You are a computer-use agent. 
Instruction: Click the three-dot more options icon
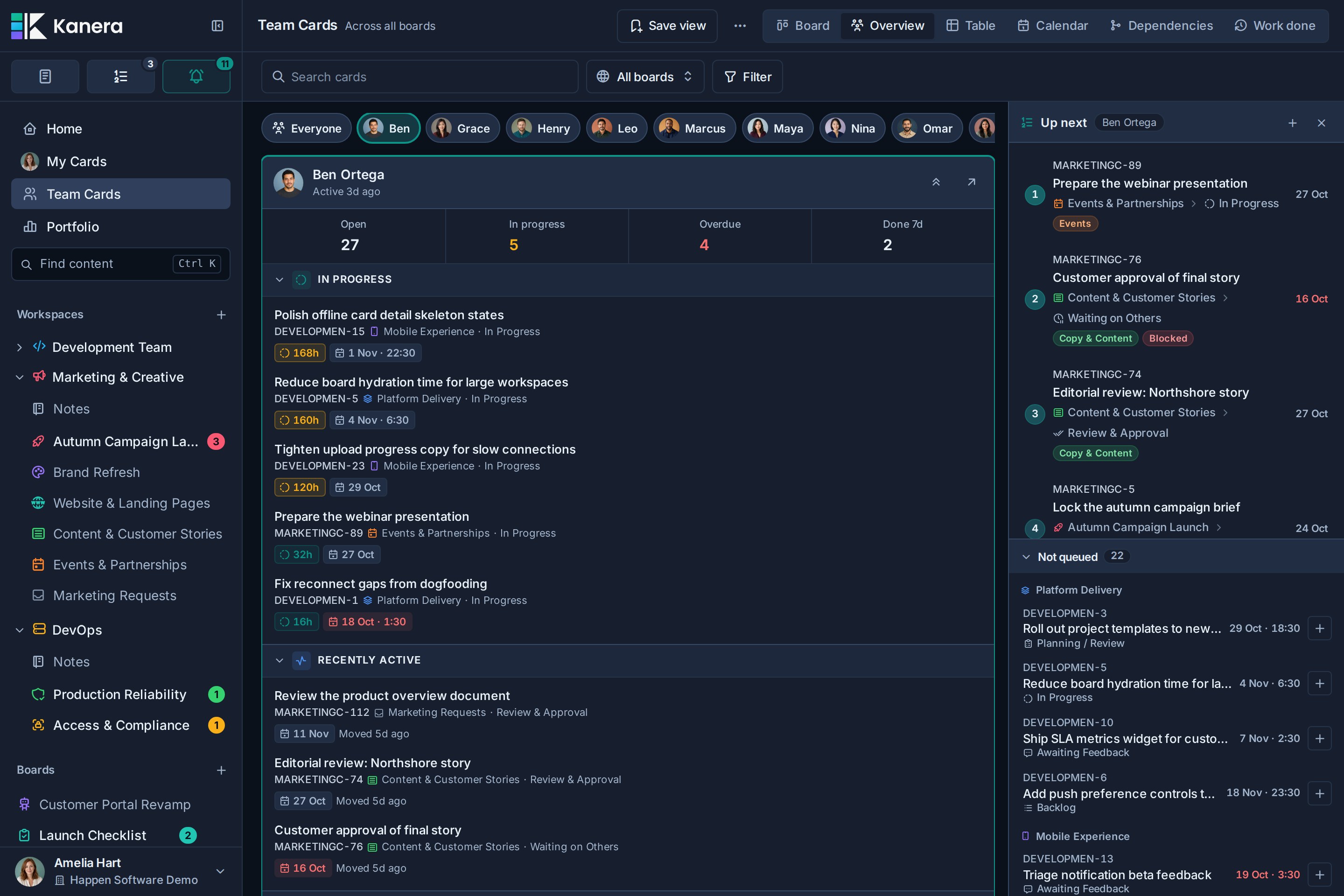(740, 26)
